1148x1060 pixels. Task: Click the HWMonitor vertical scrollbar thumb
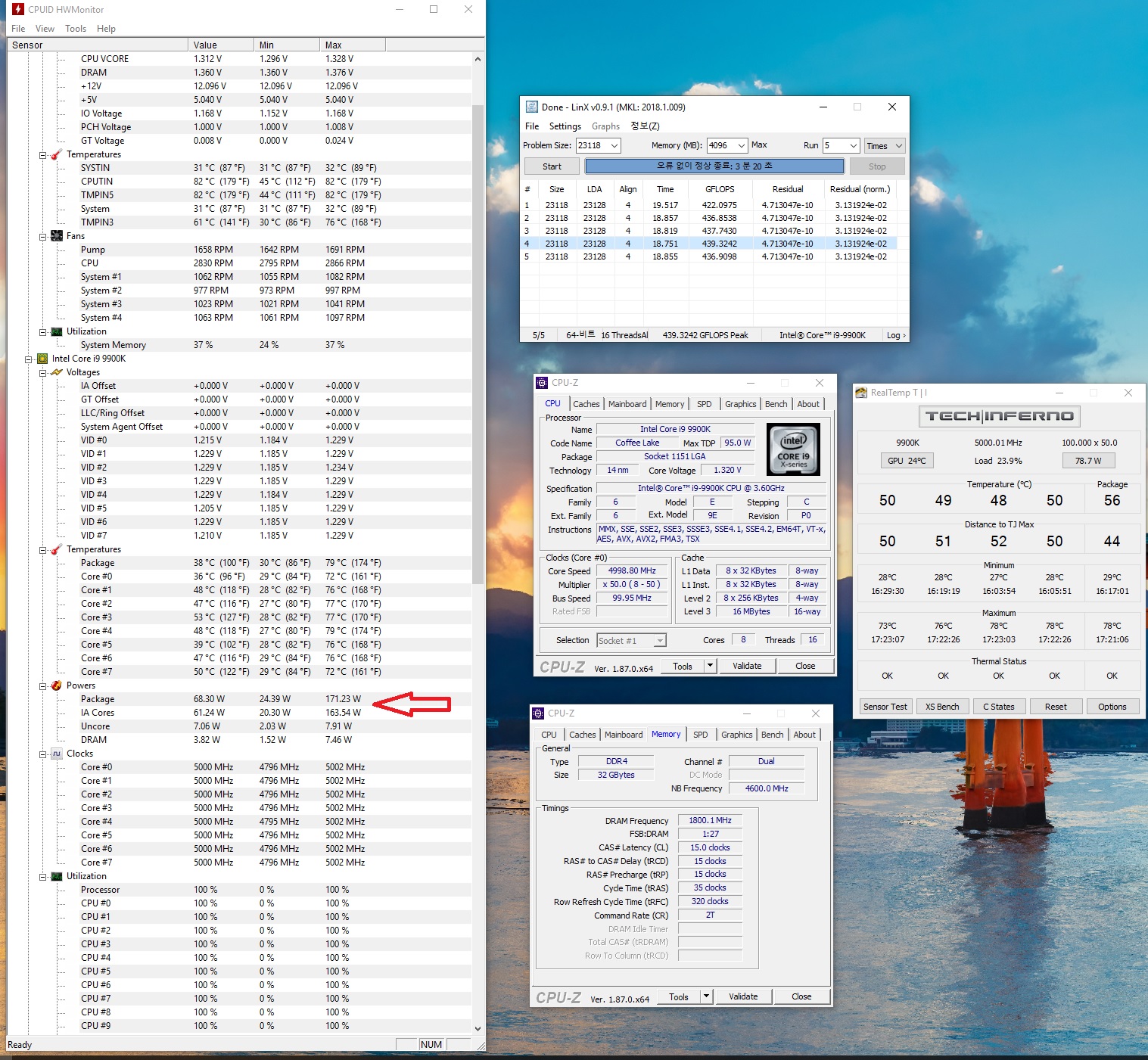(478, 344)
